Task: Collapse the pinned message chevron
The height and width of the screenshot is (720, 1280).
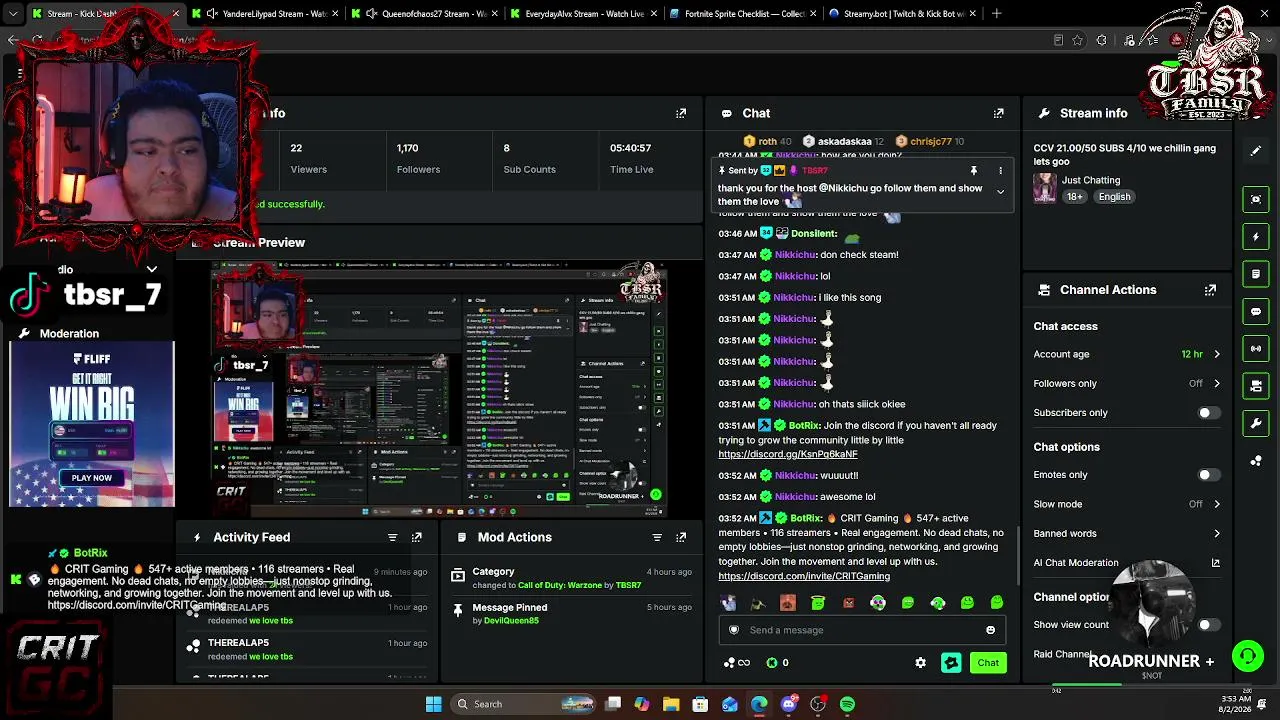Action: click(1000, 192)
